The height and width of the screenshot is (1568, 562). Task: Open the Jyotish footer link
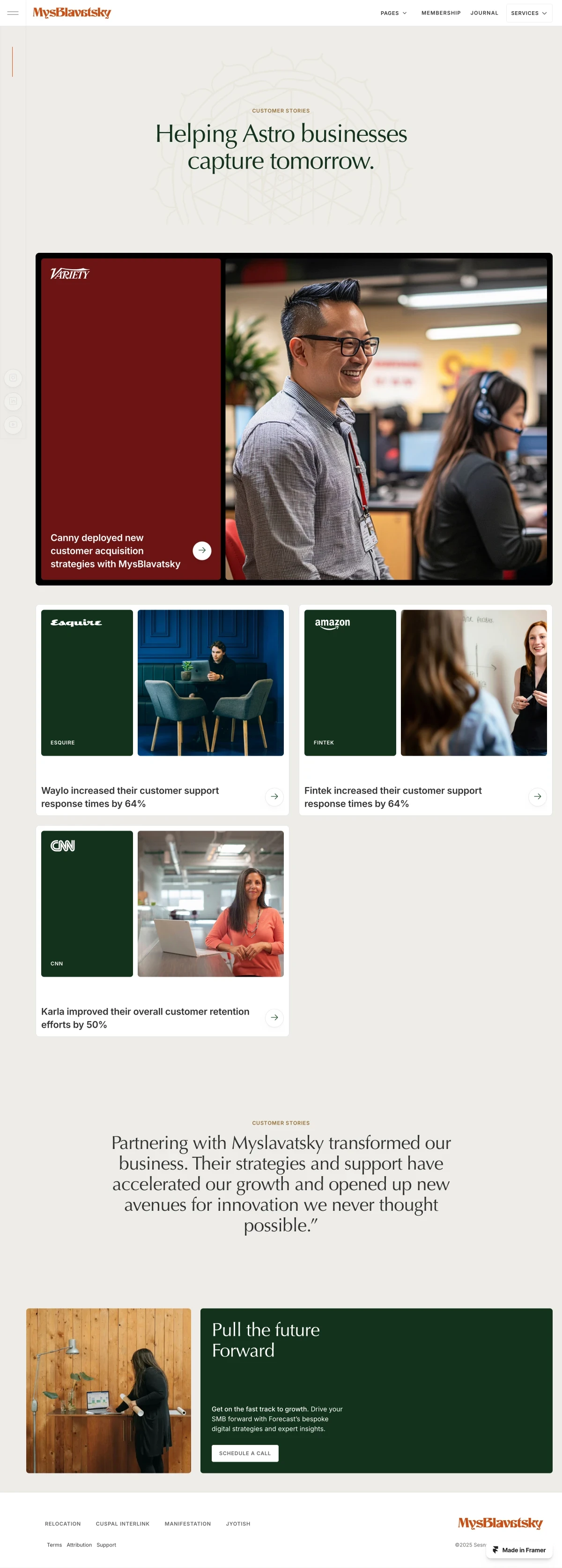pyautogui.click(x=238, y=1524)
